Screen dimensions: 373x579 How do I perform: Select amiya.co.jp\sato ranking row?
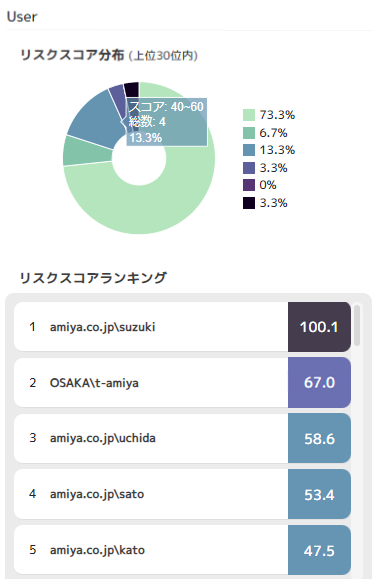point(182,494)
